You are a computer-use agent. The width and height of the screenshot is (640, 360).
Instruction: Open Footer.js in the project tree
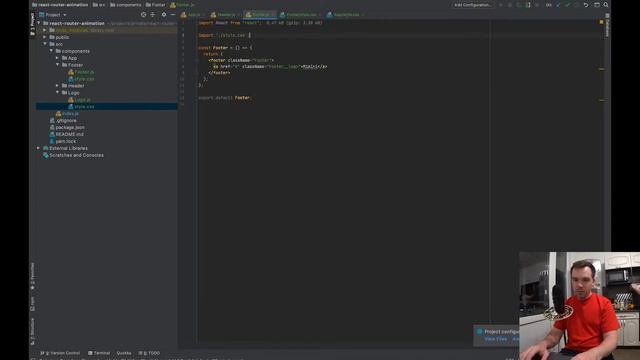tap(81, 72)
